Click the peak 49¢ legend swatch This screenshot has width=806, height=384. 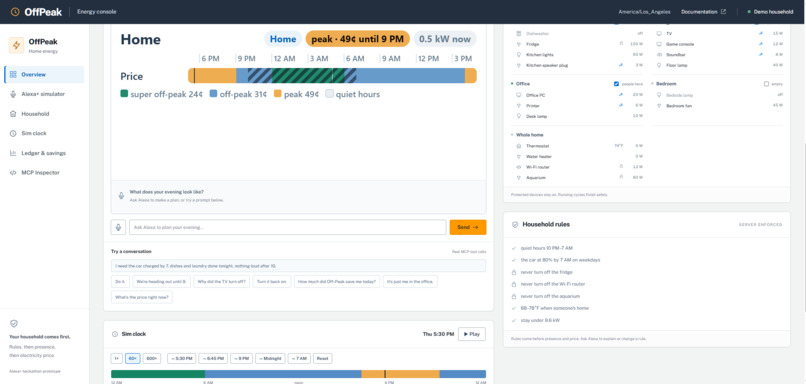(x=278, y=94)
